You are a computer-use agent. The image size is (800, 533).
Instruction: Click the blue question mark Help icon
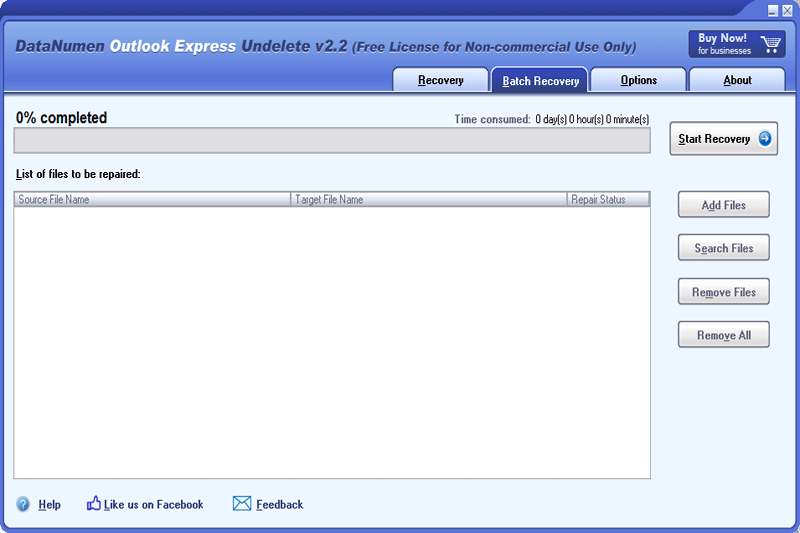[x=23, y=504]
